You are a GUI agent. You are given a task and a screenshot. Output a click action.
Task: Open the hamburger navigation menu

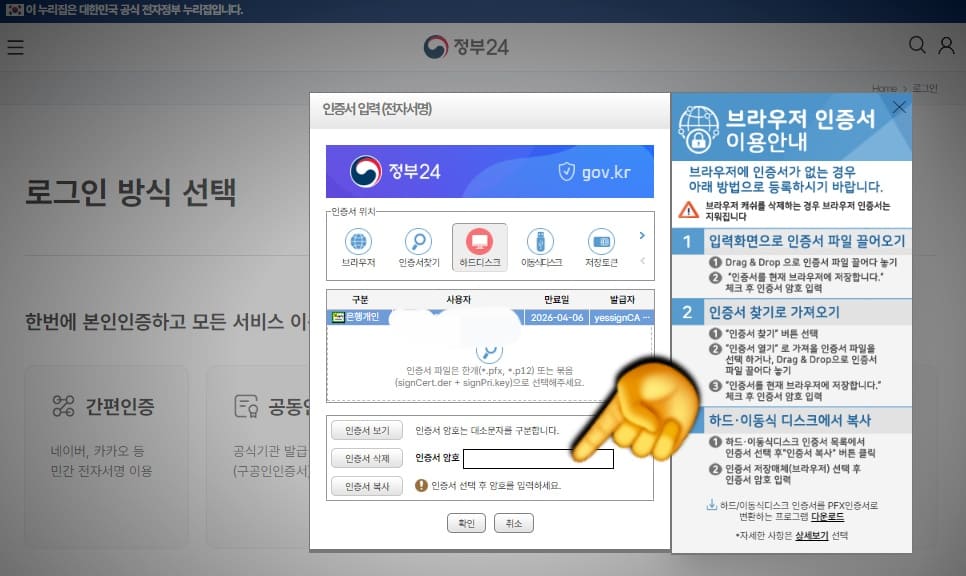pyautogui.click(x=15, y=45)
